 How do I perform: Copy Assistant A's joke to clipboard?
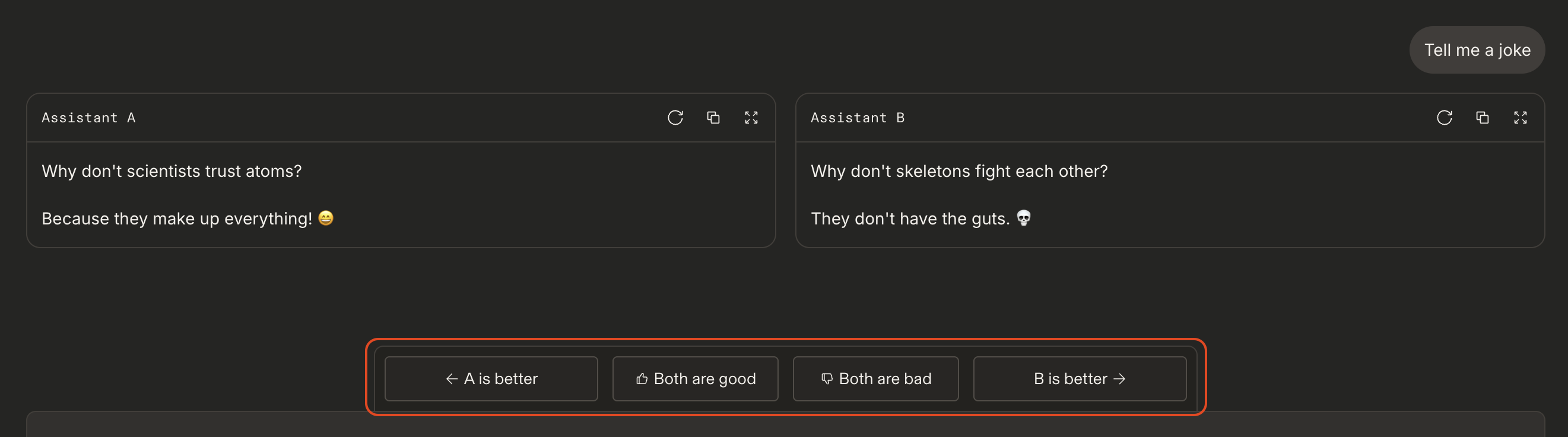pyautogui.click(x=713, y=118)
